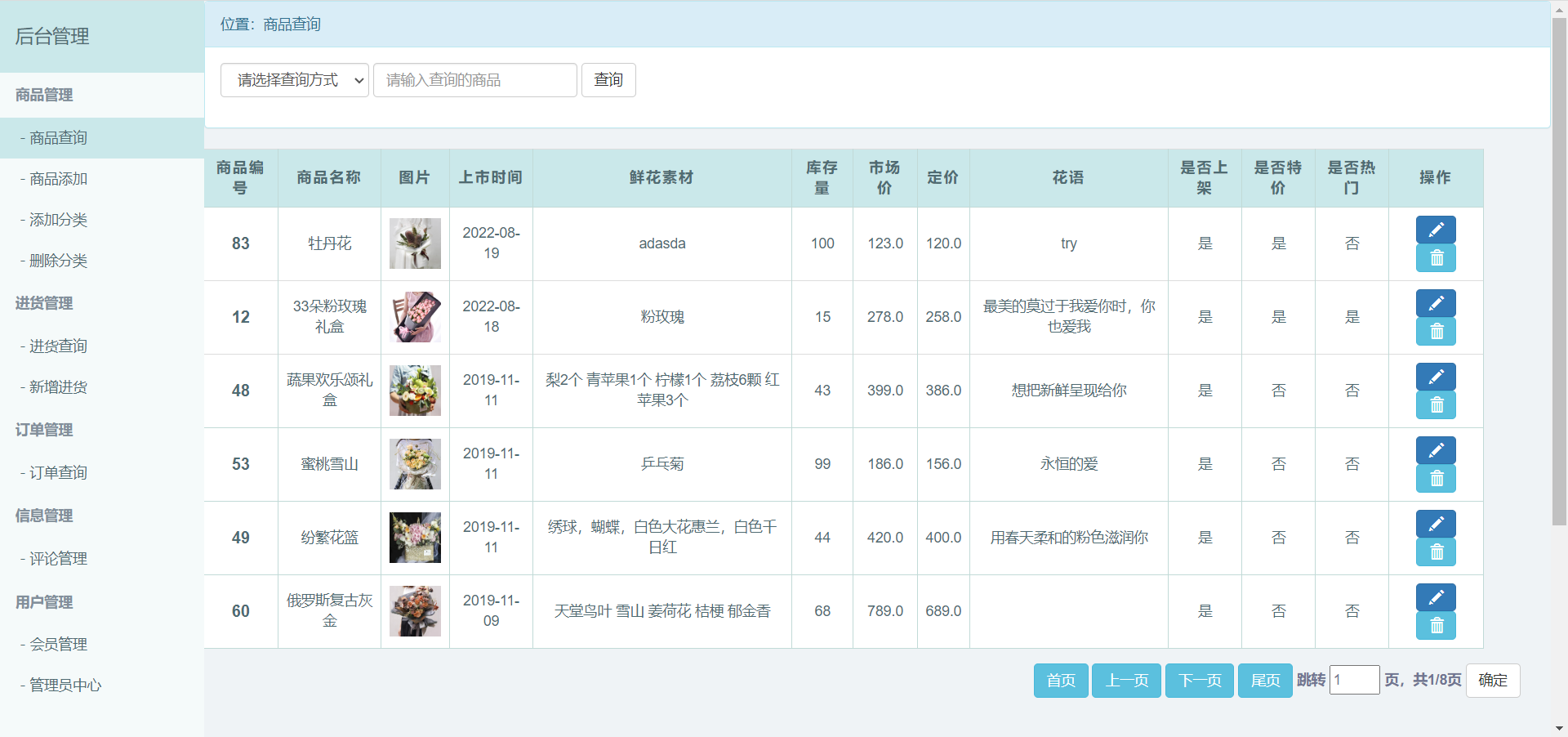The height and width of the screenshot is (737, 1568).
Task: Go to first page with 首页 button
Action: (x=1061, y=681)
